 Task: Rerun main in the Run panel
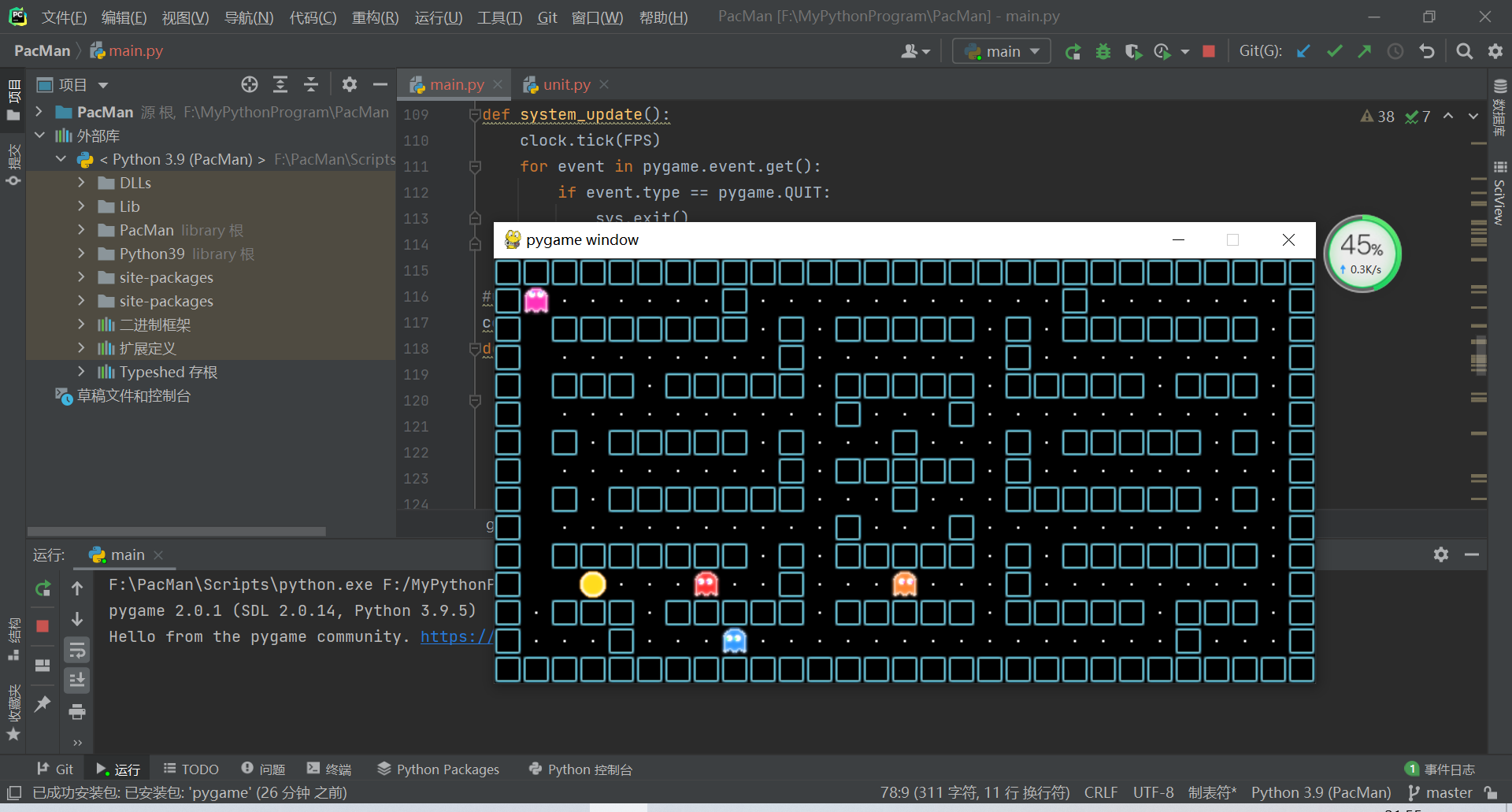[x=43, y=588]
